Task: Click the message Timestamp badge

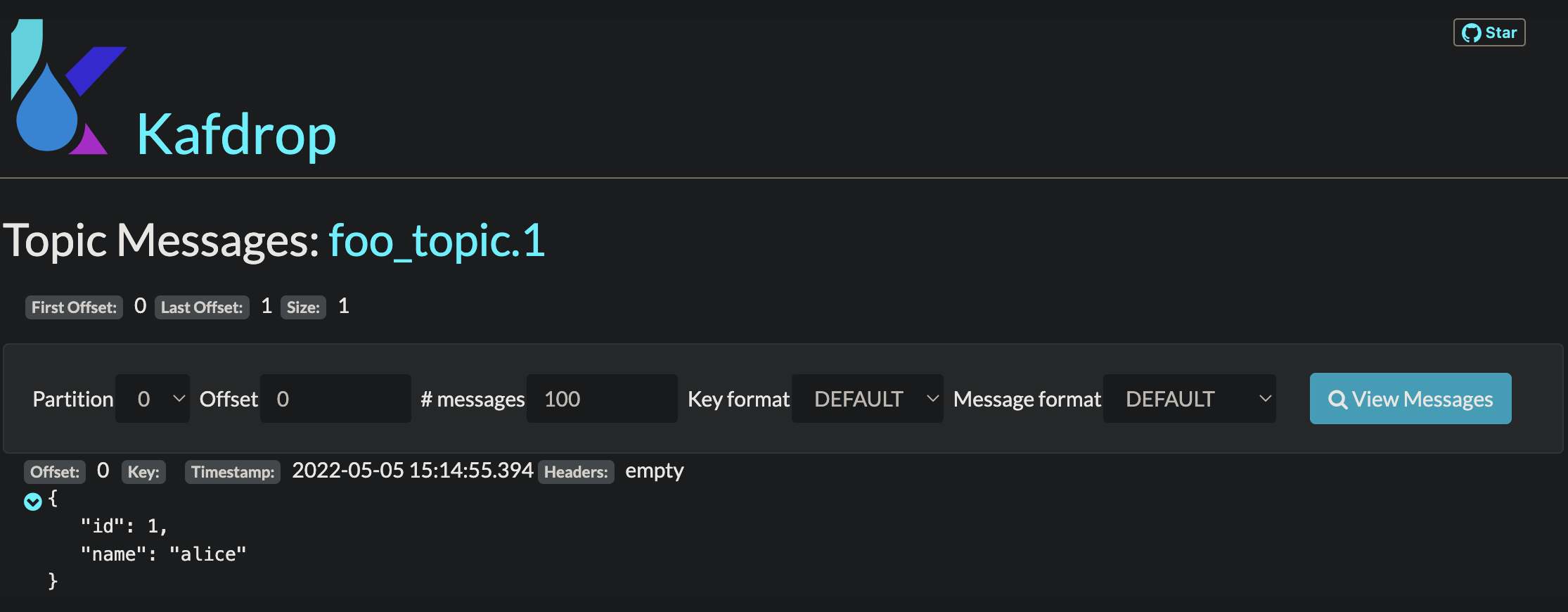Action: click(x=232, y=472)
